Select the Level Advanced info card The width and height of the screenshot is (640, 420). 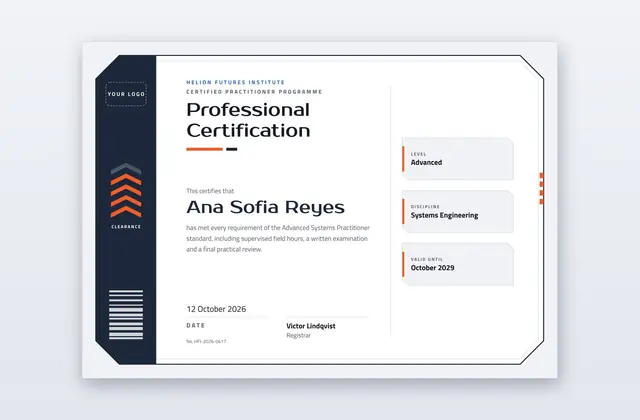458,158
